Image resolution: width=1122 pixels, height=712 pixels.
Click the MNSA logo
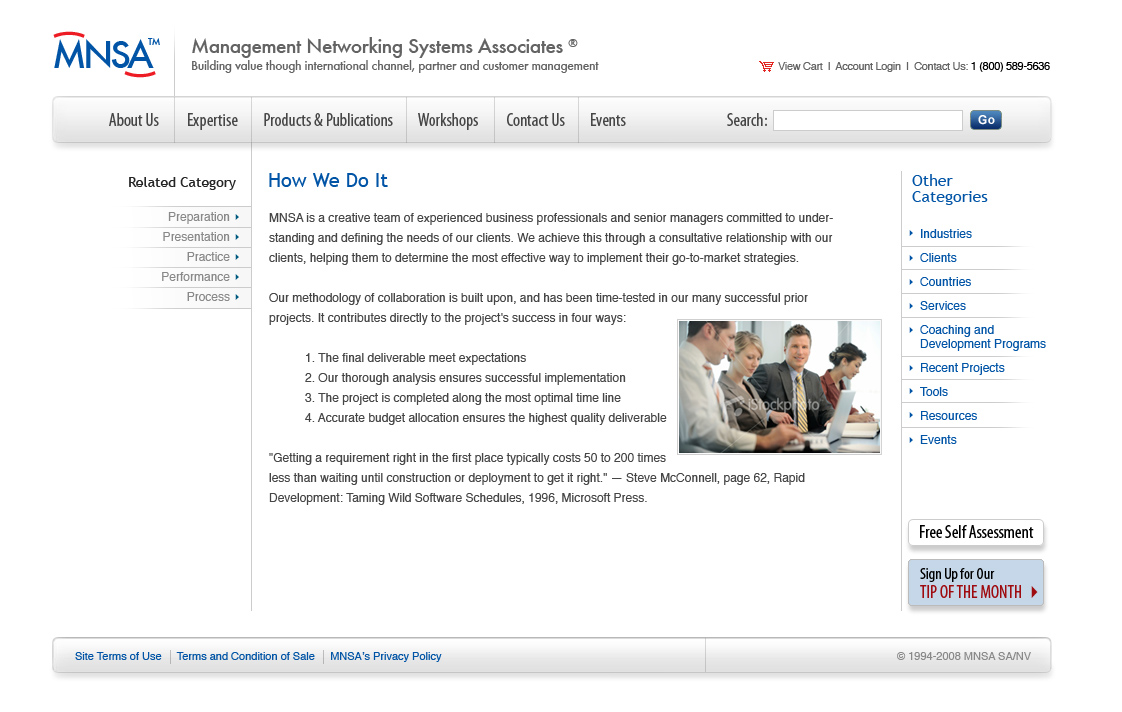click(x=107, y=54)
